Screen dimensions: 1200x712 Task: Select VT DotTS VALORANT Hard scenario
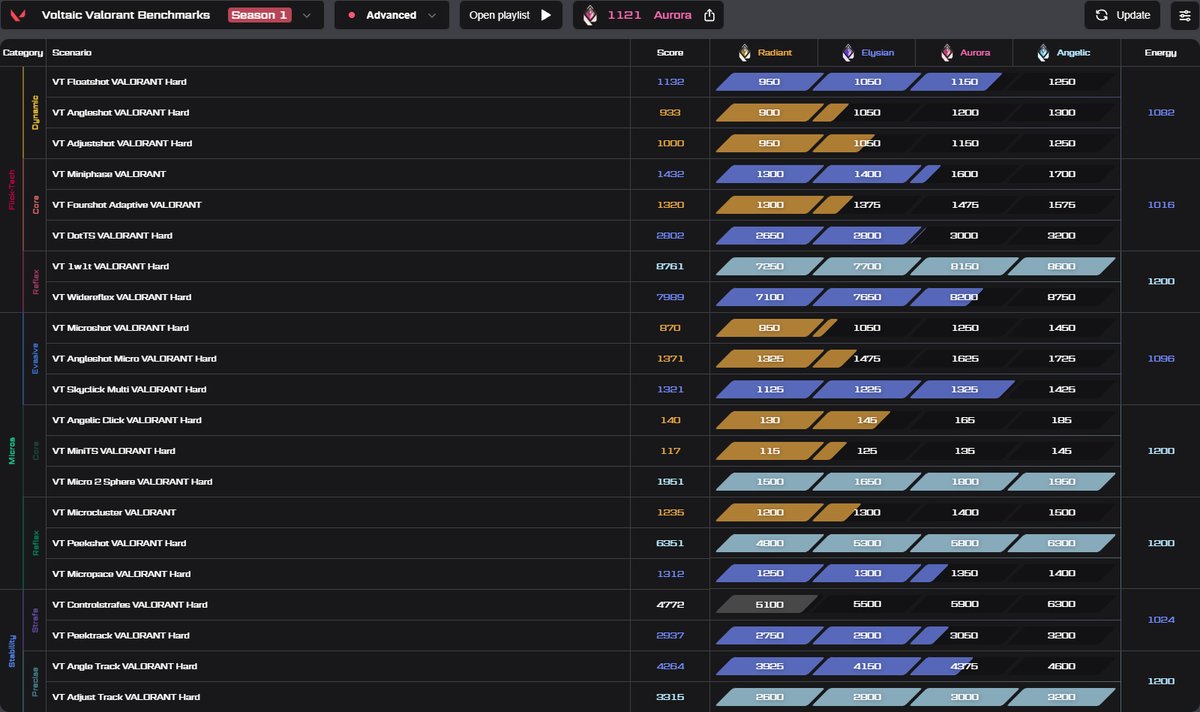112,236
